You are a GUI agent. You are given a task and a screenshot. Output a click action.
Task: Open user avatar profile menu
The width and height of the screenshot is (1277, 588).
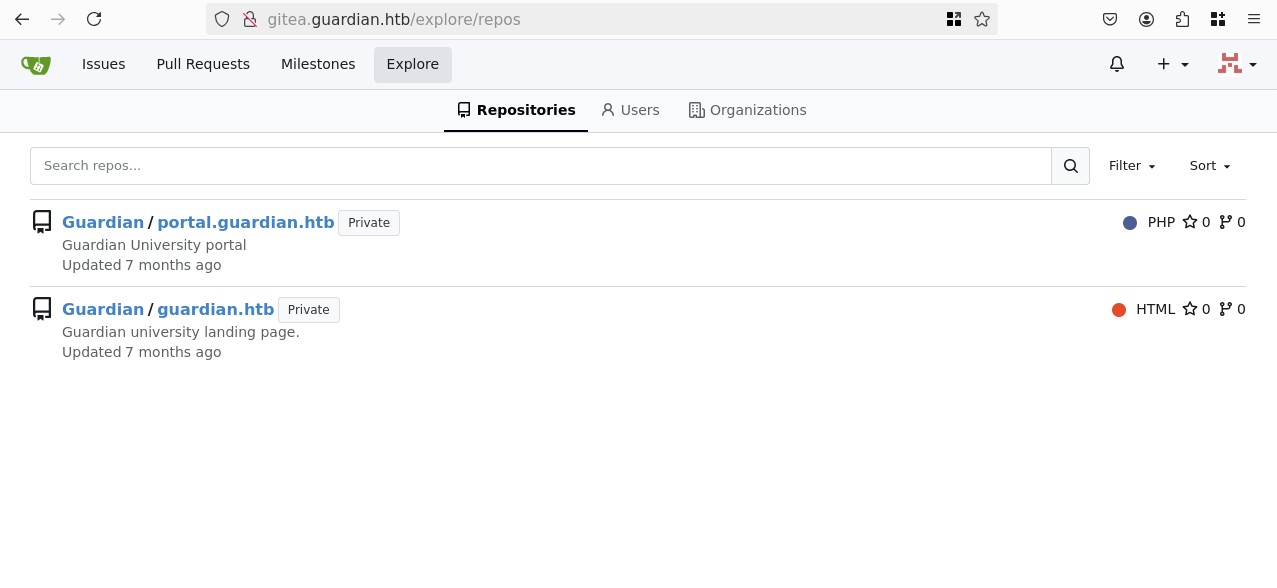(x=1237, y=64)
